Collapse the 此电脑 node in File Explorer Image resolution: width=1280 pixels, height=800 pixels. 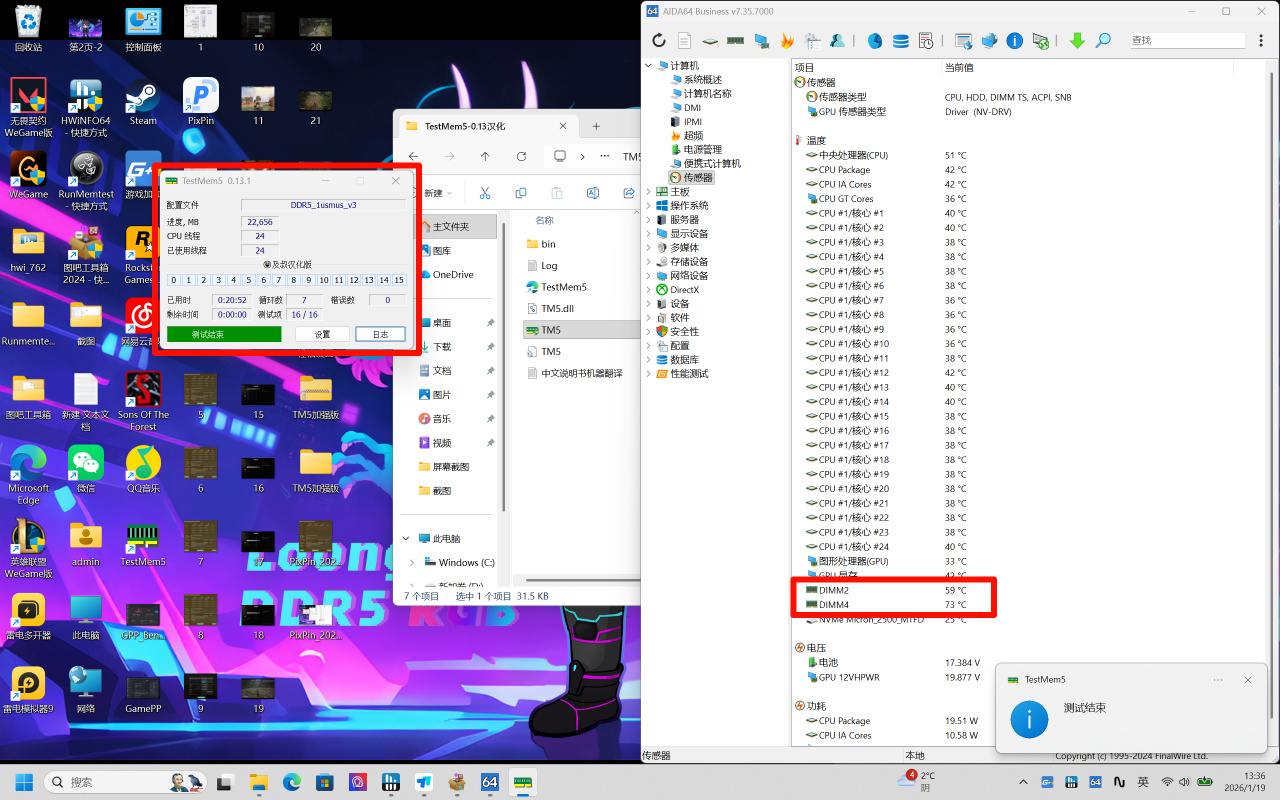tap(406, 539)
